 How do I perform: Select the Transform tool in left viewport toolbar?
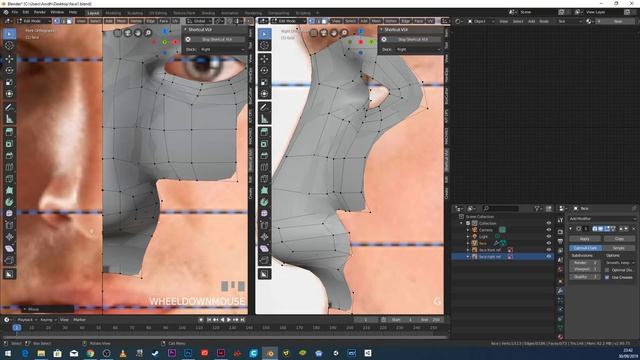(9, 94)
